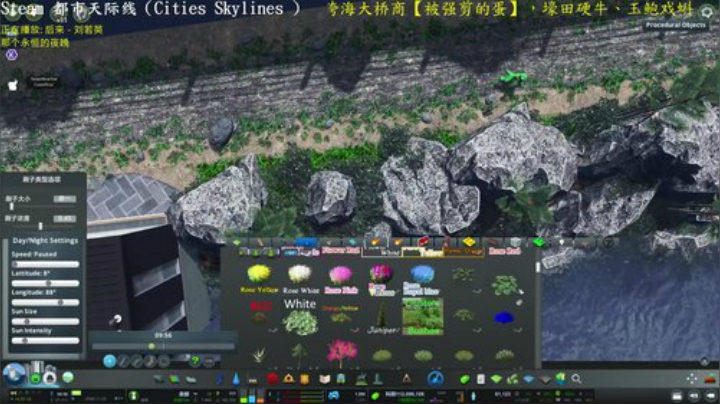This screenshot has width=720, height=404.
Task: Open the water droplet services icon
Action: (x=236, y=379)
